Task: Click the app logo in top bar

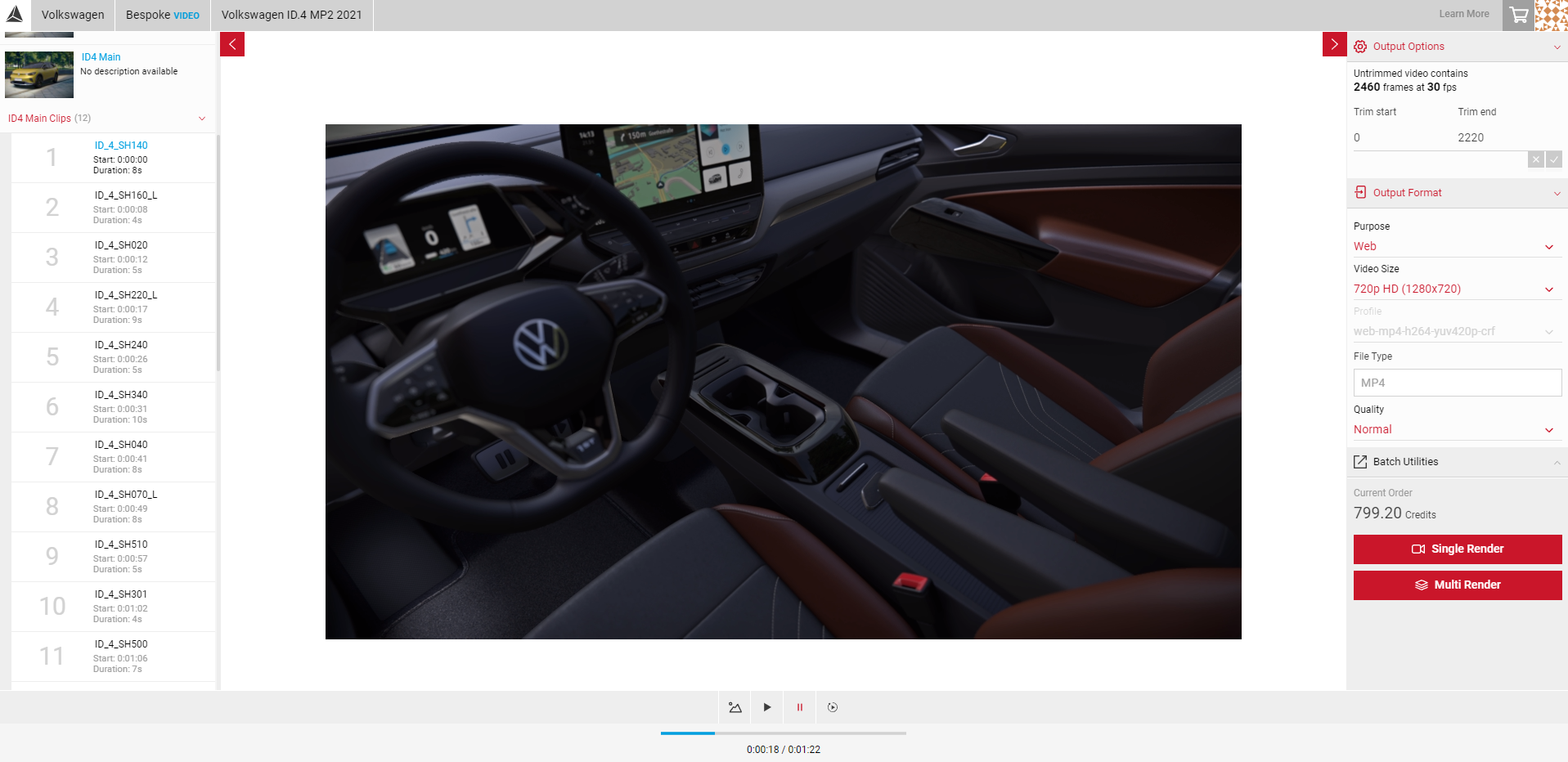Action: pos(15,14)
